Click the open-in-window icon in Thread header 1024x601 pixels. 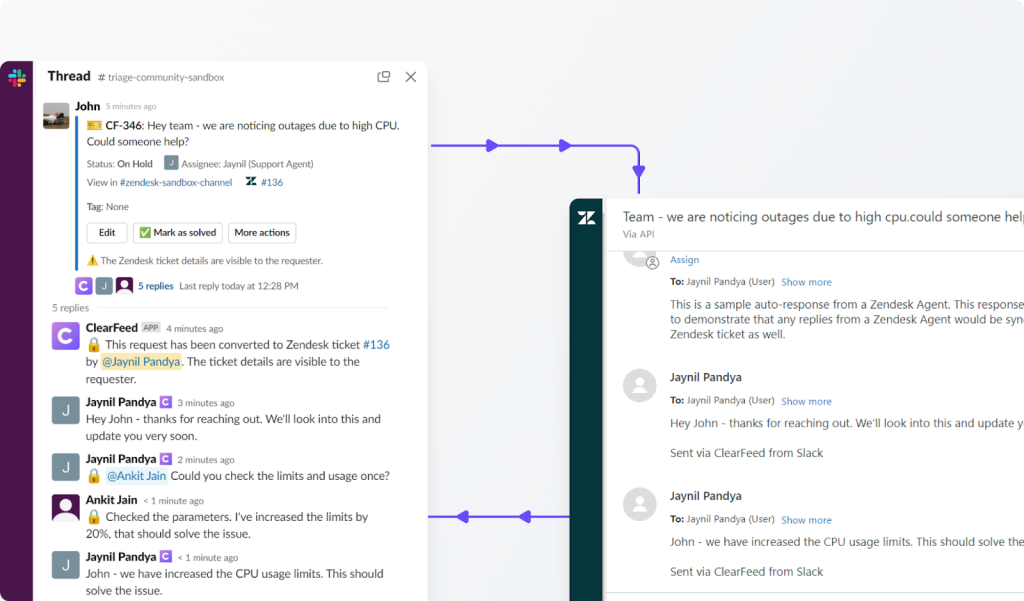pyautogui.click(x=383, y=76)
